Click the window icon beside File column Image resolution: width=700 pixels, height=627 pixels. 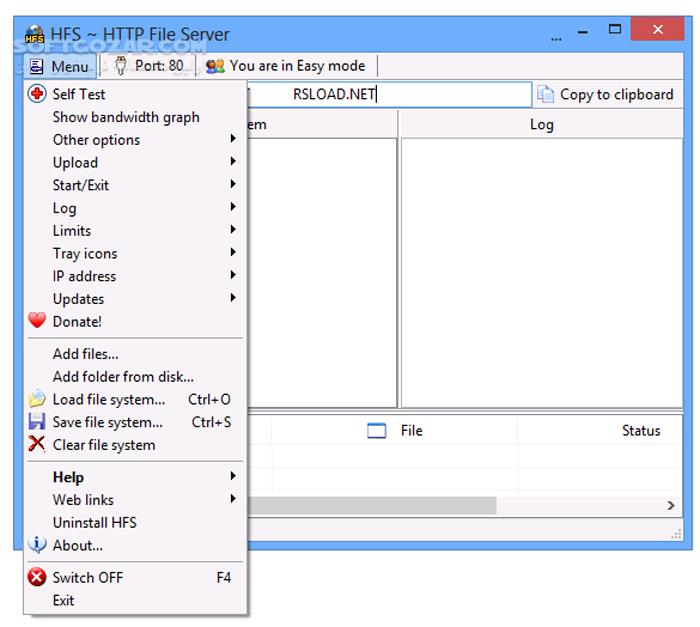point(377,431)
